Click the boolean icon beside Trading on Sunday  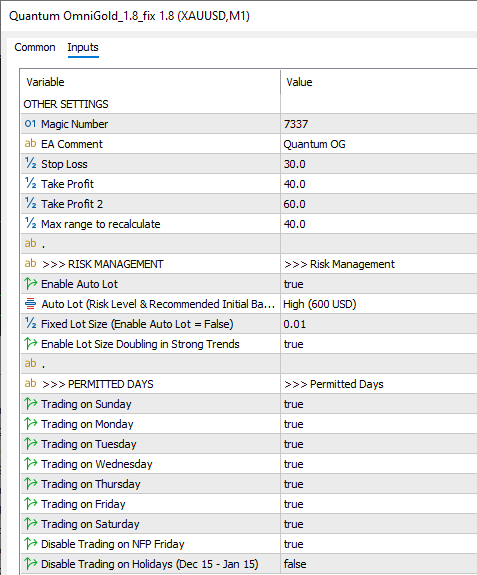30,403
